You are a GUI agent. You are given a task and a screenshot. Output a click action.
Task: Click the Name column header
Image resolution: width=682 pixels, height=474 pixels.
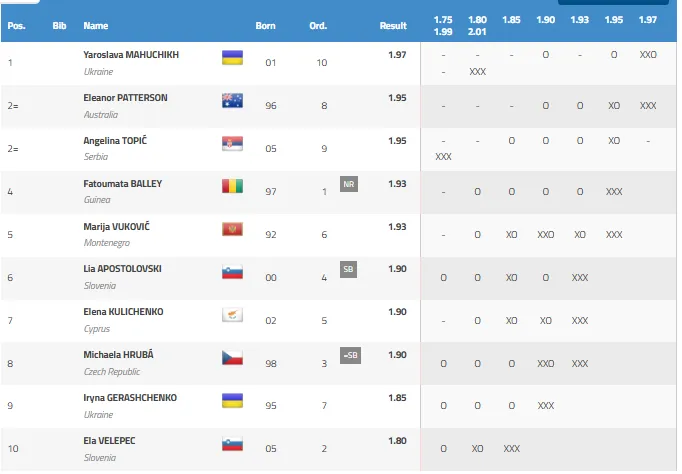[96, 26]
